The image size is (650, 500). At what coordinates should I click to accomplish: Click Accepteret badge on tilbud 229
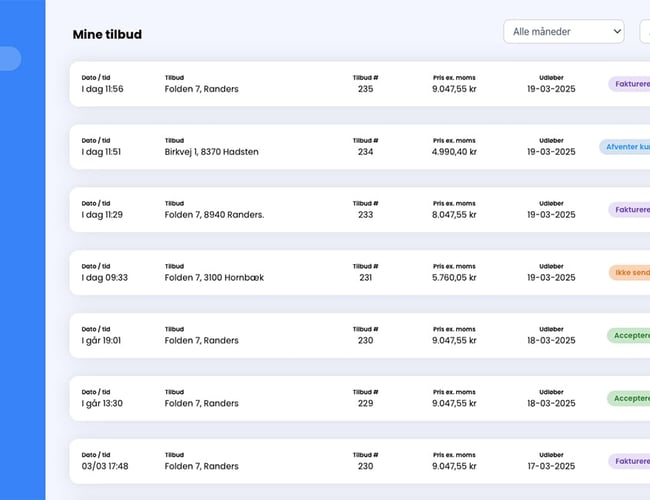[x=630, y=398]
